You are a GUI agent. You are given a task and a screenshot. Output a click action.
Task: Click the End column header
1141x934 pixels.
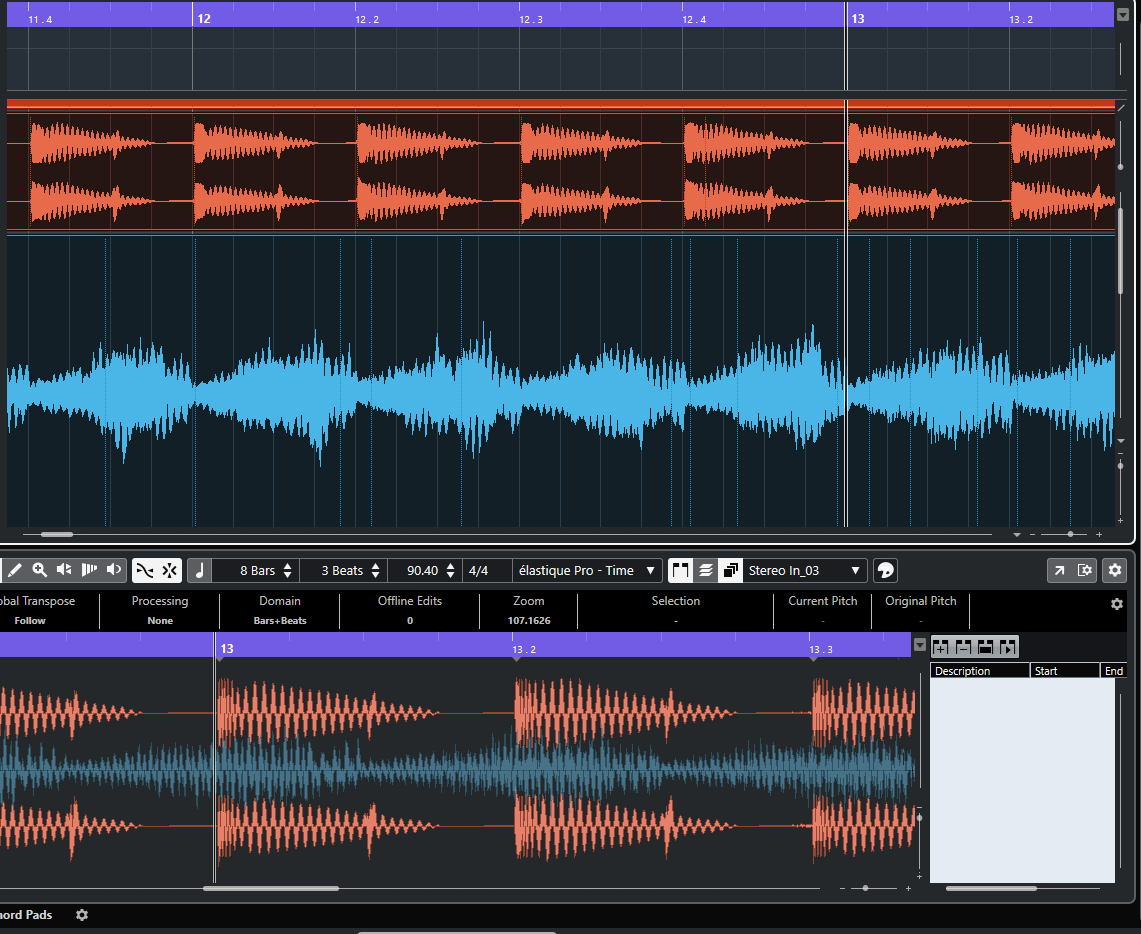point(1113,671)
